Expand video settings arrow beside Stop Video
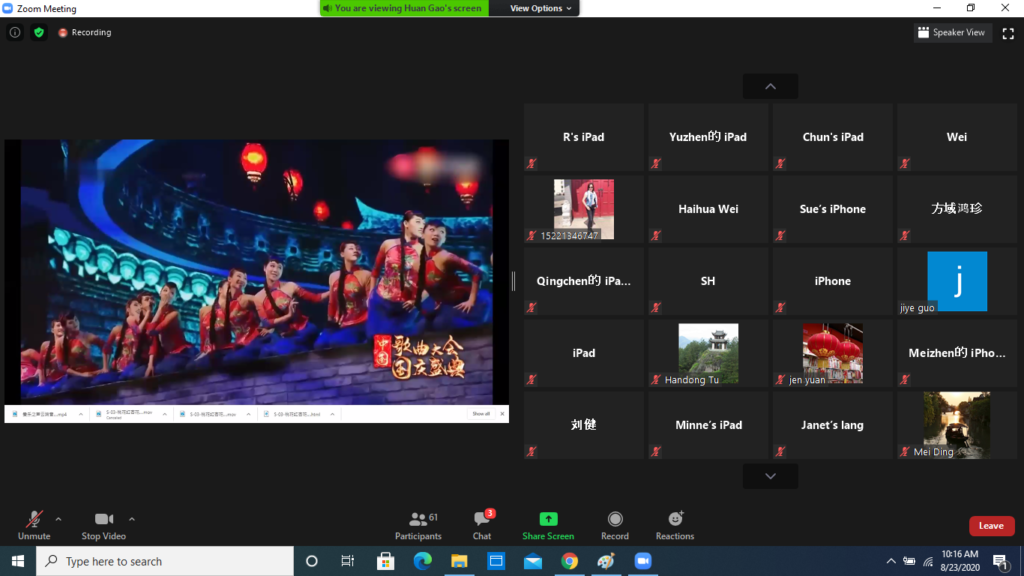 pyautogui.click(x=132, y=519)
